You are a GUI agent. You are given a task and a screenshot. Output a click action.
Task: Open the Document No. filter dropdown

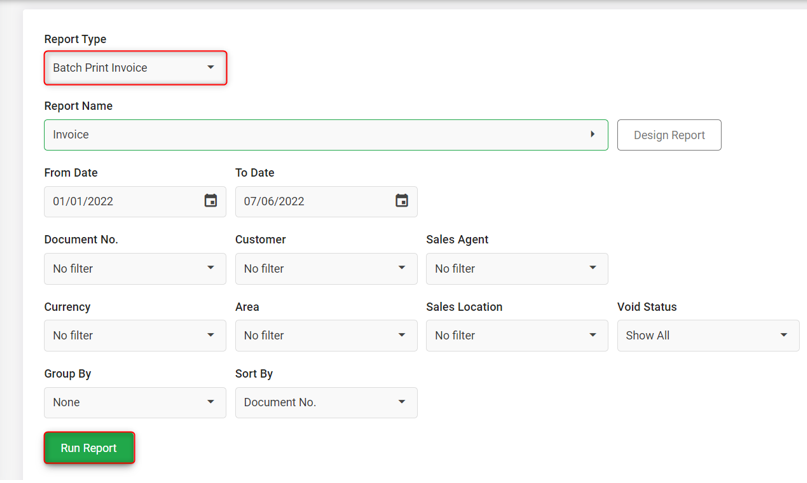(x=135, y=268)
